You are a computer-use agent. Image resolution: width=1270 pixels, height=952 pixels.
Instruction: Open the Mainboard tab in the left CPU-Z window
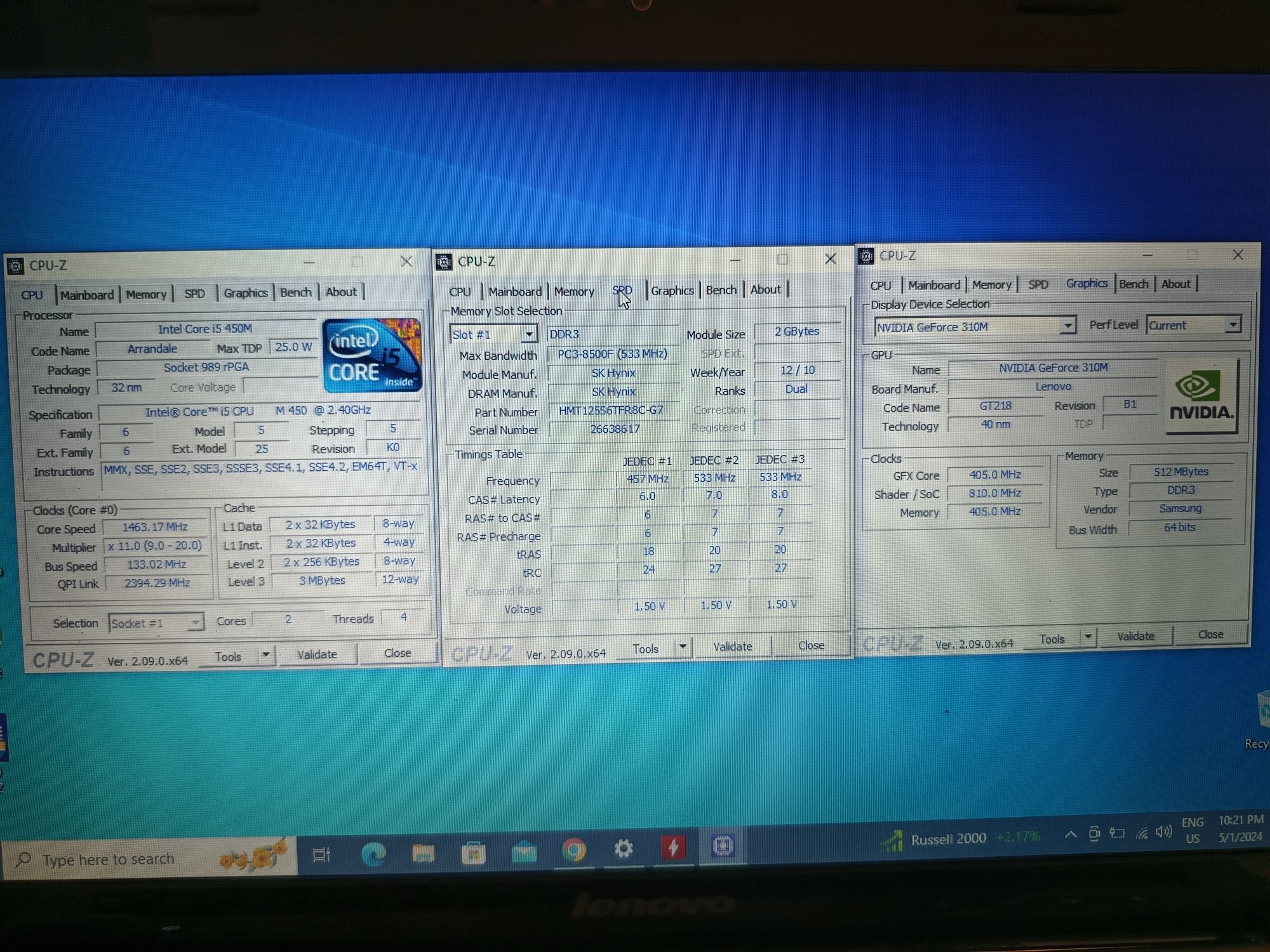[x=86, y=294]
